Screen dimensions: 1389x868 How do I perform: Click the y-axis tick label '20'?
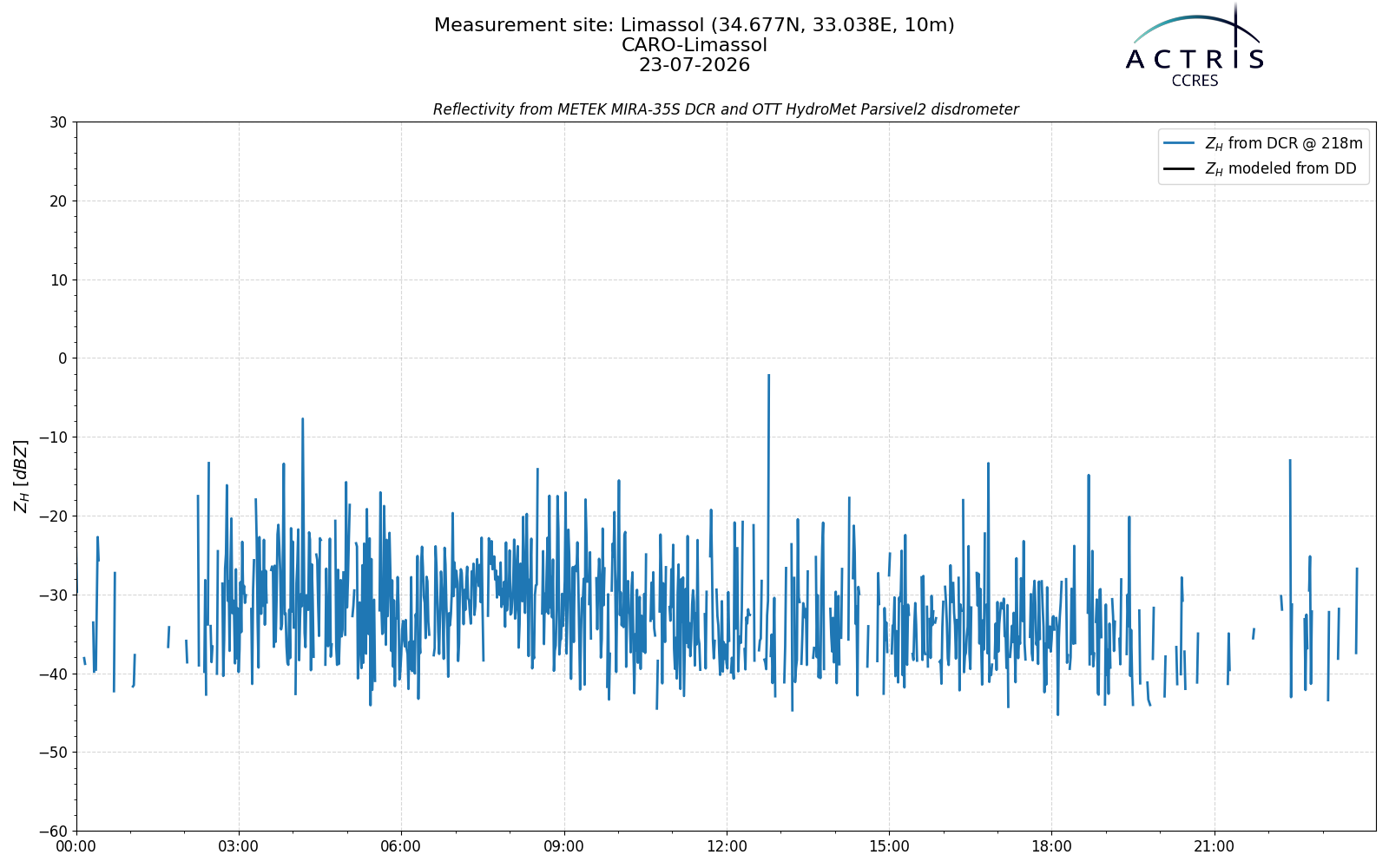pos(58,201)
